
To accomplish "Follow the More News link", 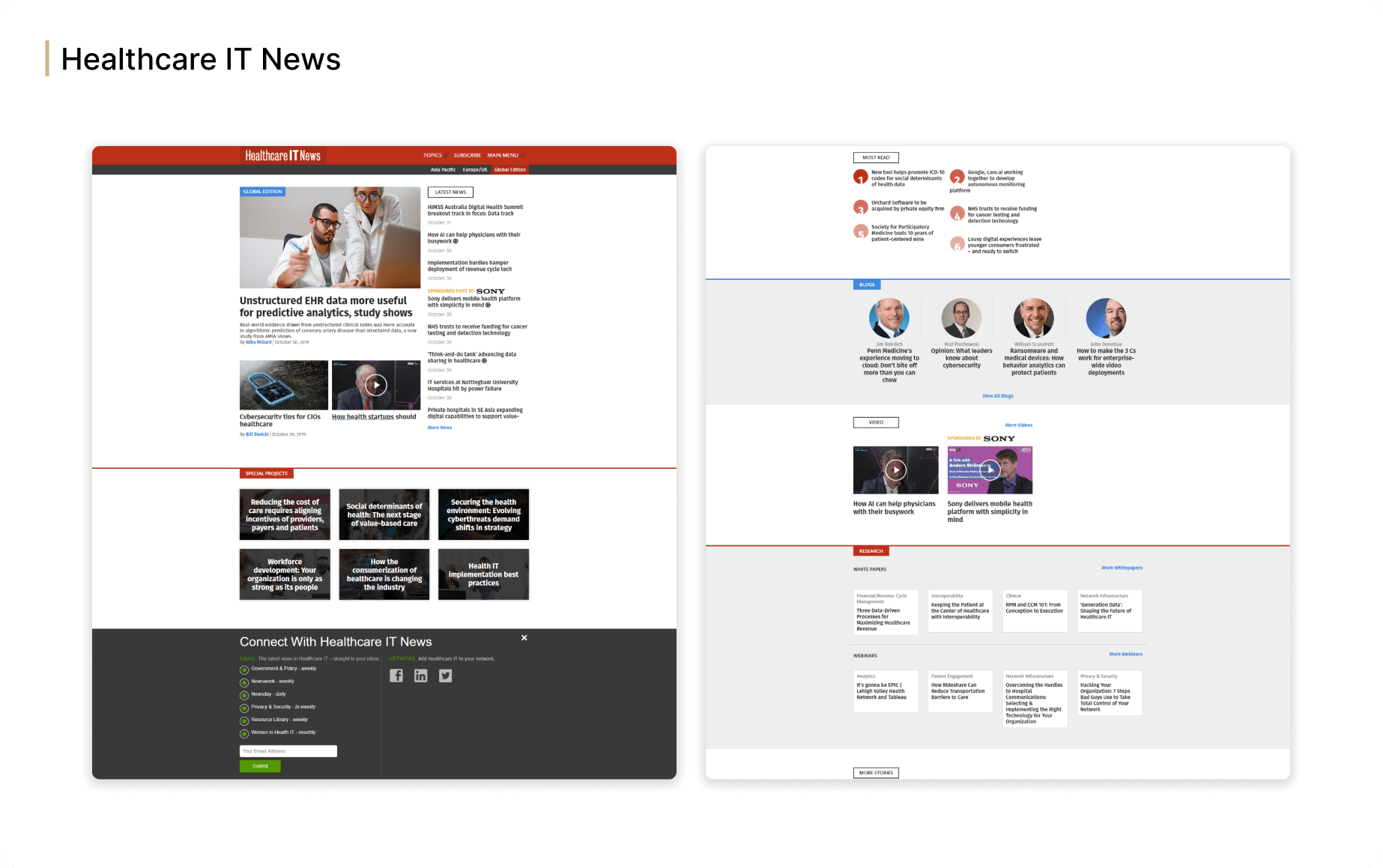I will 440,428.
